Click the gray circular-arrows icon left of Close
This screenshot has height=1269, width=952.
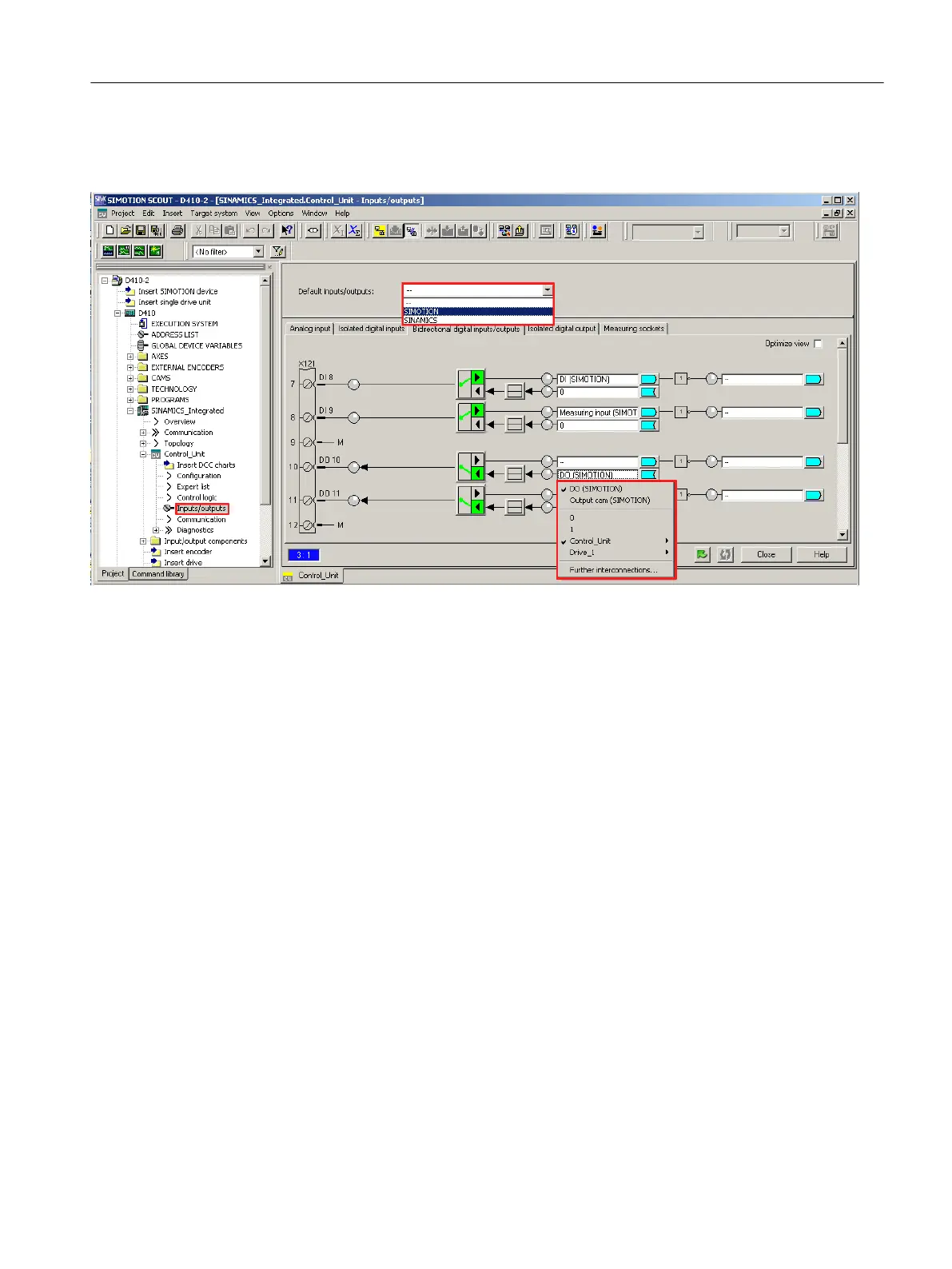[x=725, y=554]
